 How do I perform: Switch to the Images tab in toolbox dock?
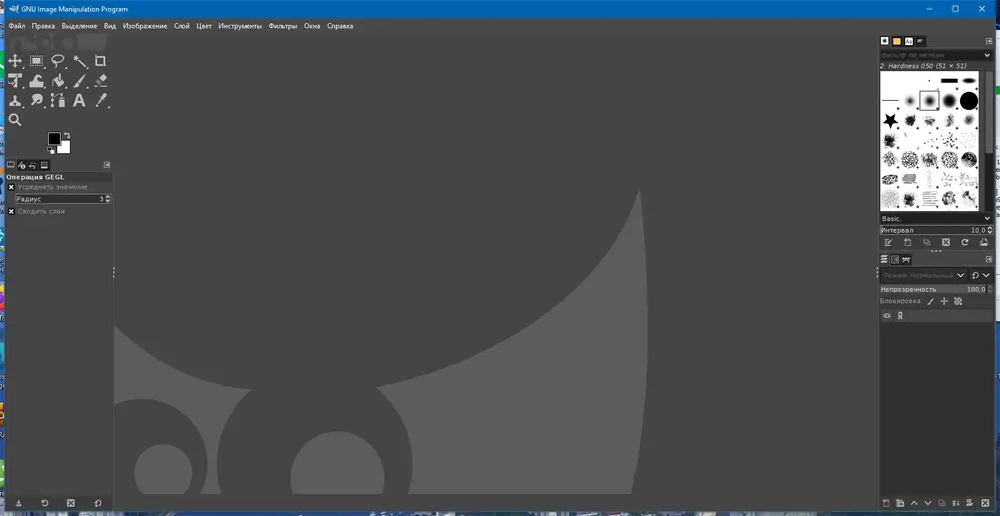(x=44, y=165)
